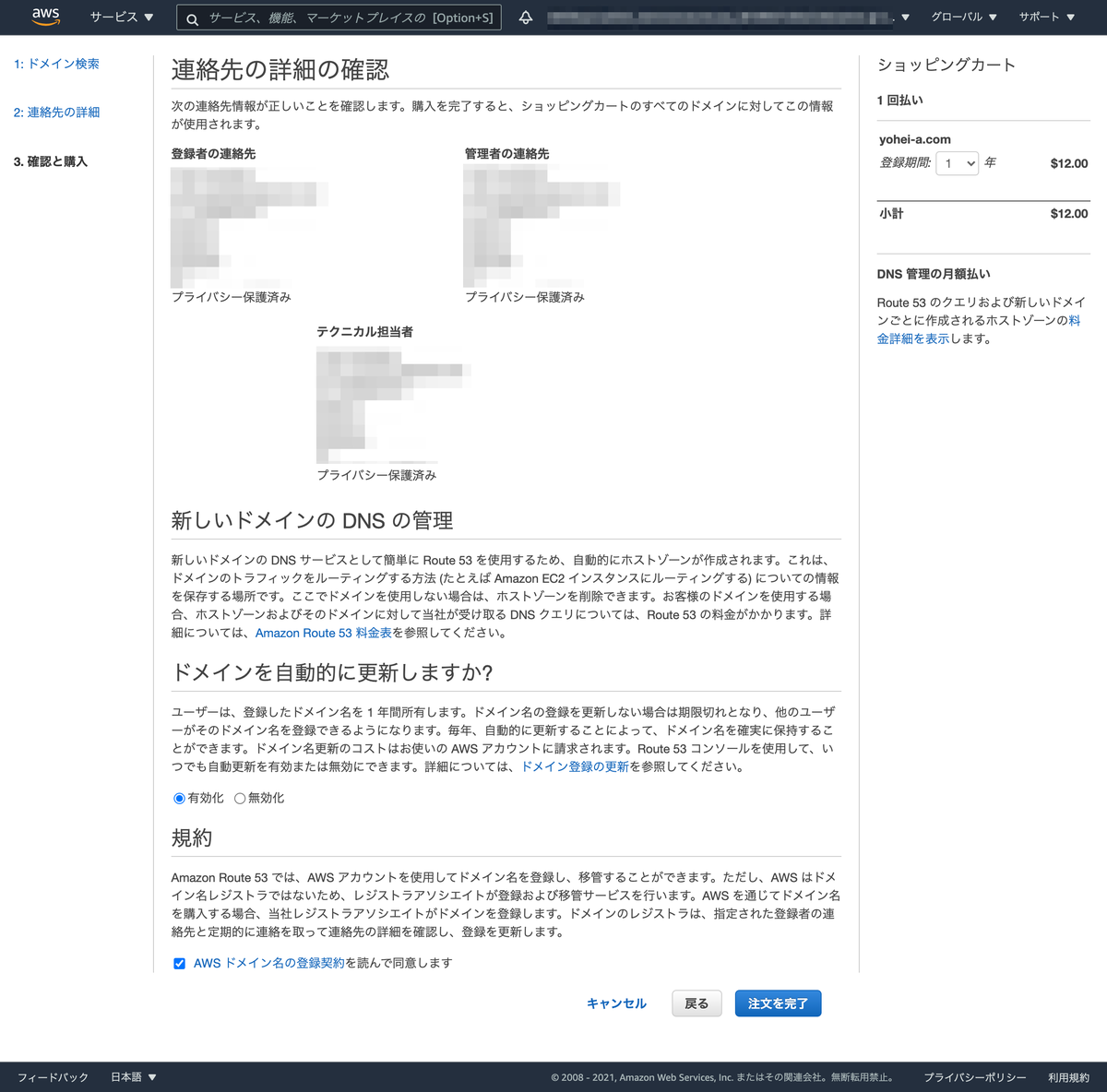Open the 日本語 language selector
The width and height of the screenshot is (1107, 1092).
[x=133, y=1077]
